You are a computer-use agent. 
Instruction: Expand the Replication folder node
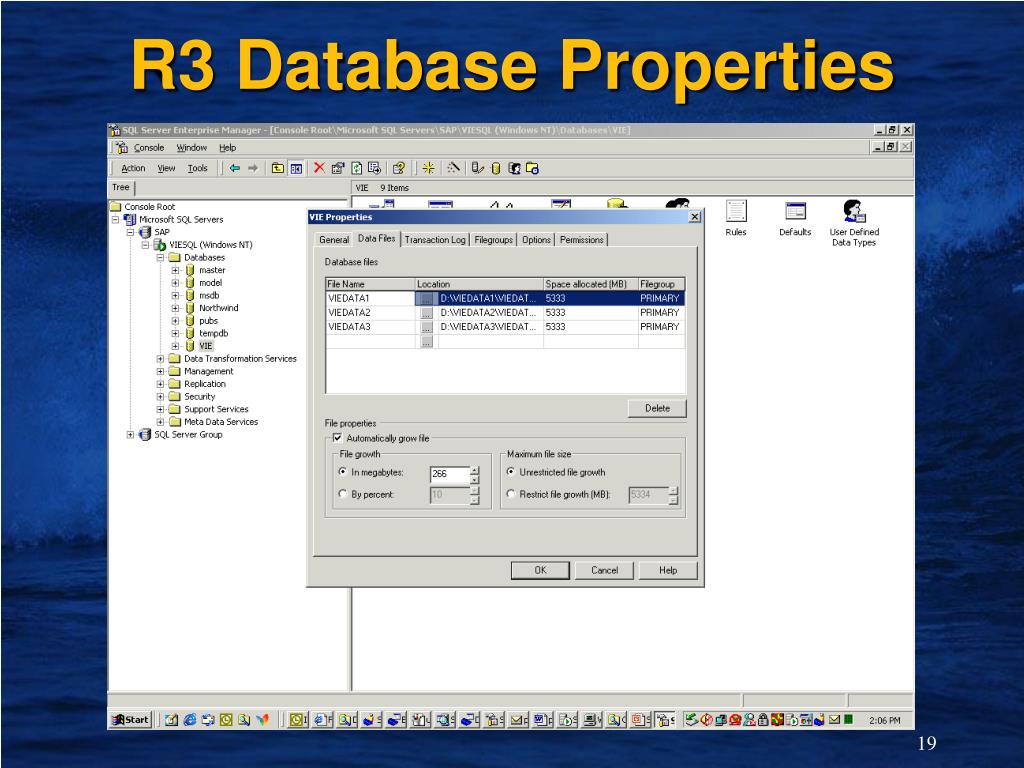tap(160, 384)
